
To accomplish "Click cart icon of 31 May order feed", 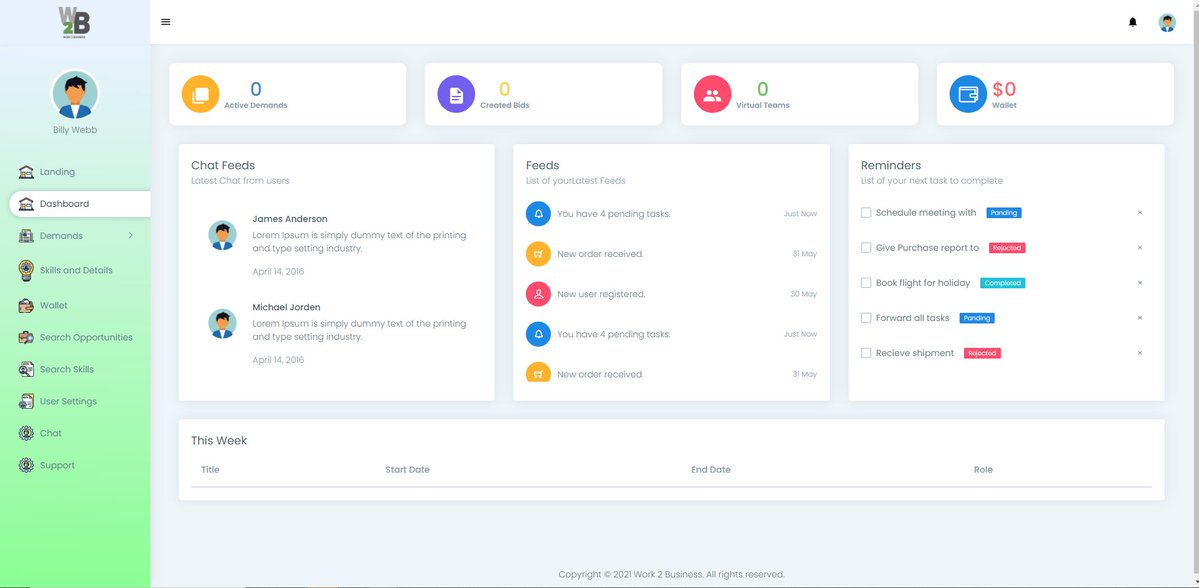I will point(538,254).
